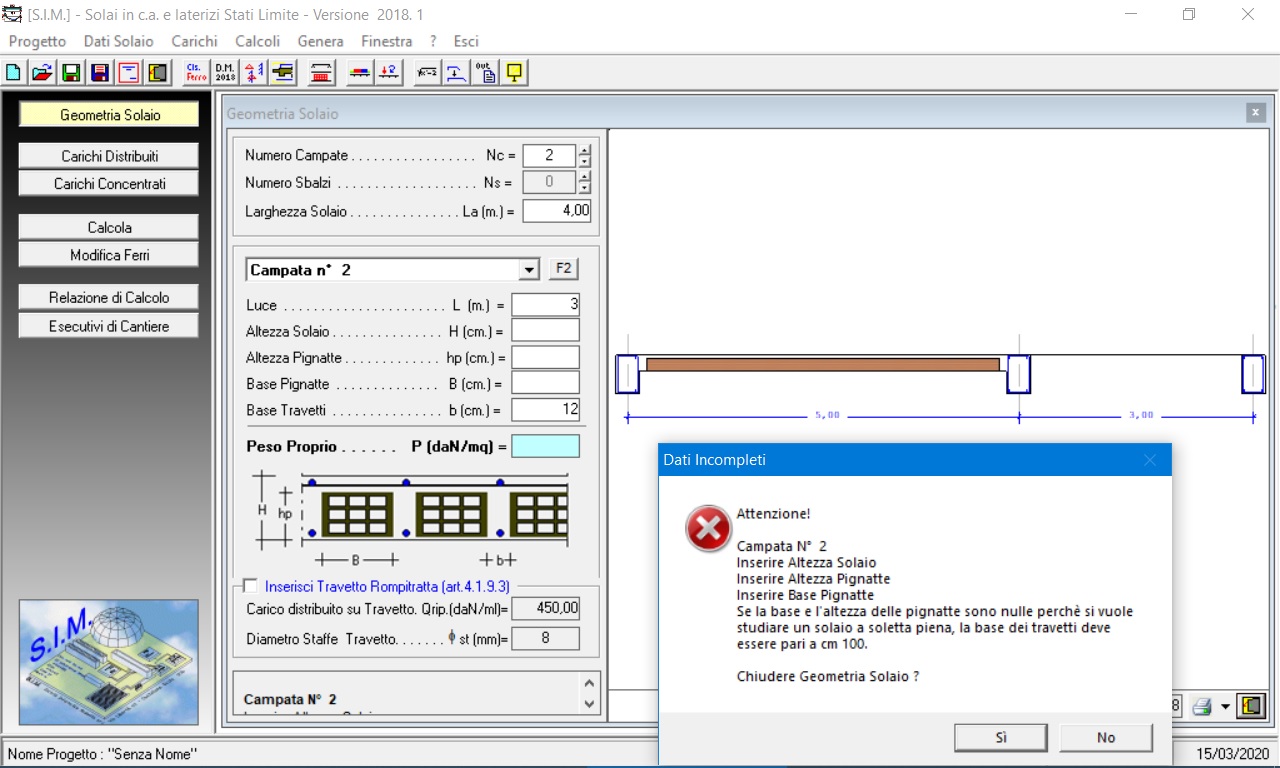Screen dimensions: 1280x768
Task: Click the yellow-highlighted beam section icon
Action: pos(283,72)
